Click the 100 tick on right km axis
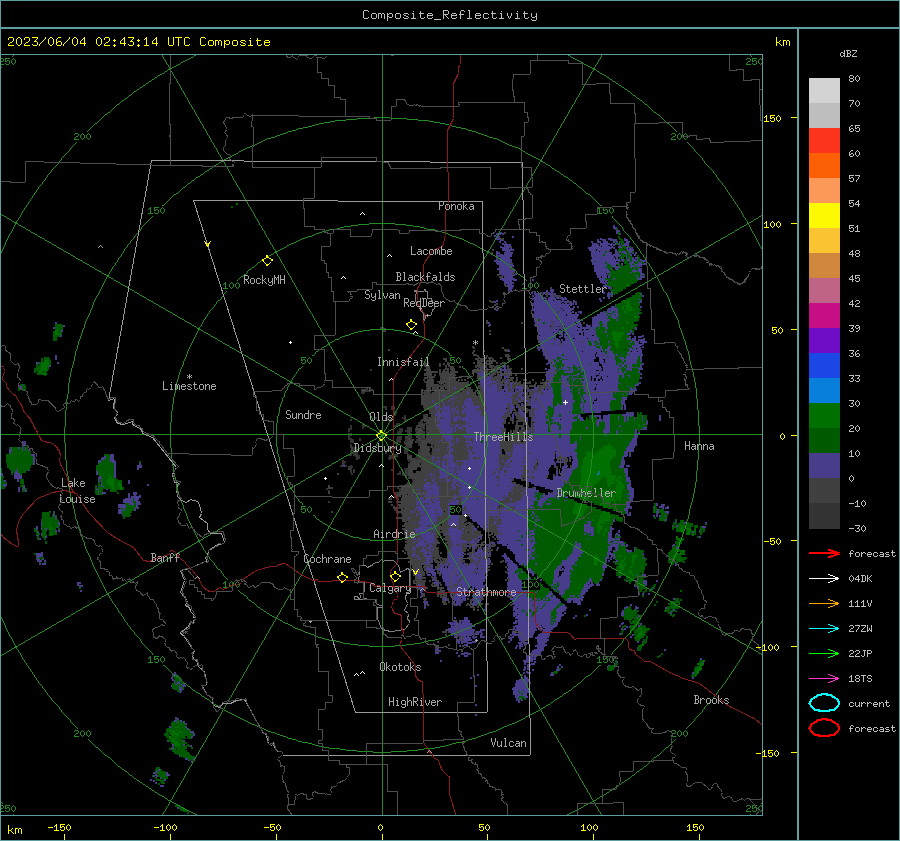 tap(773, 224)
